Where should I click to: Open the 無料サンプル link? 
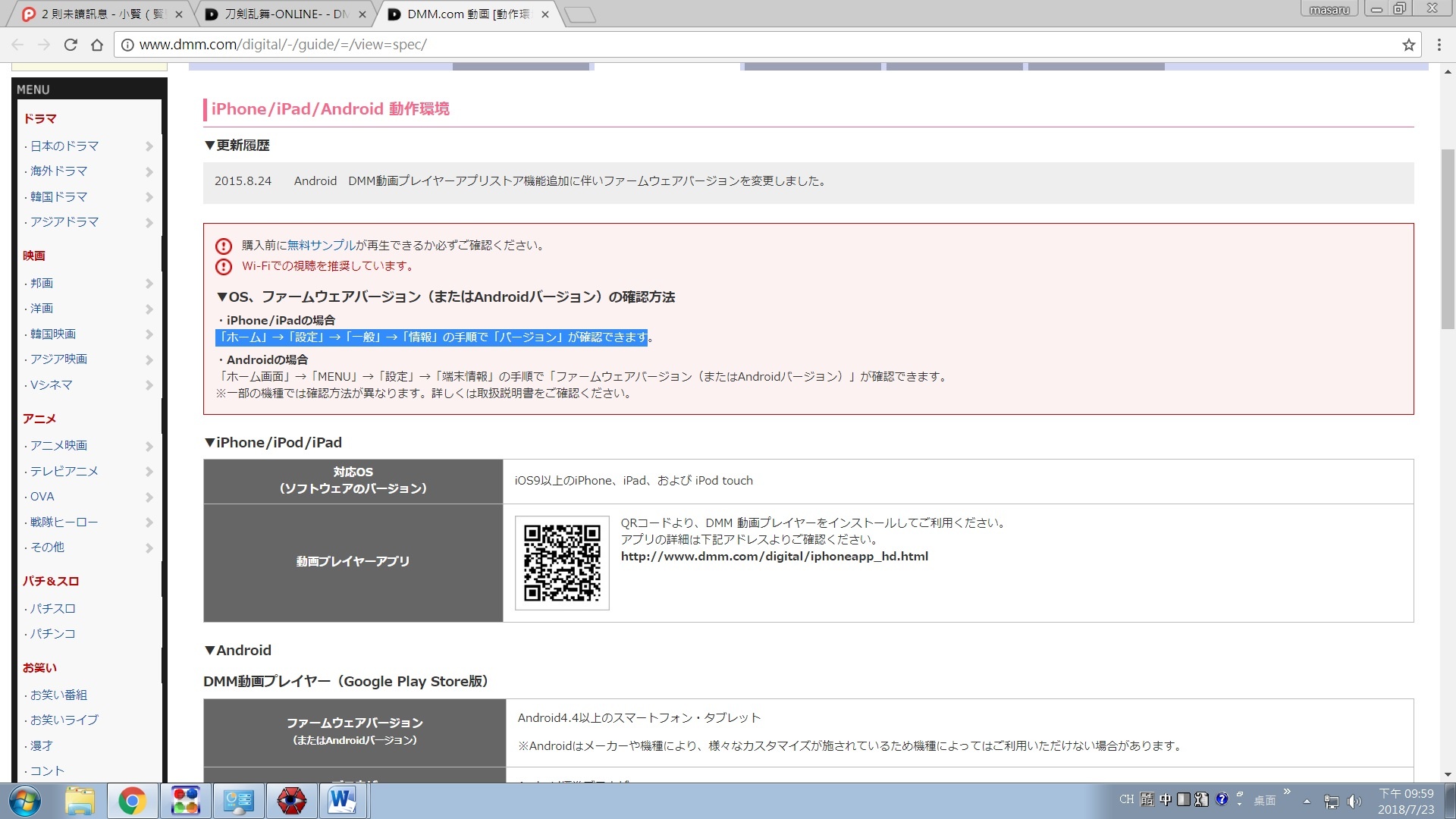coord(321,245)
